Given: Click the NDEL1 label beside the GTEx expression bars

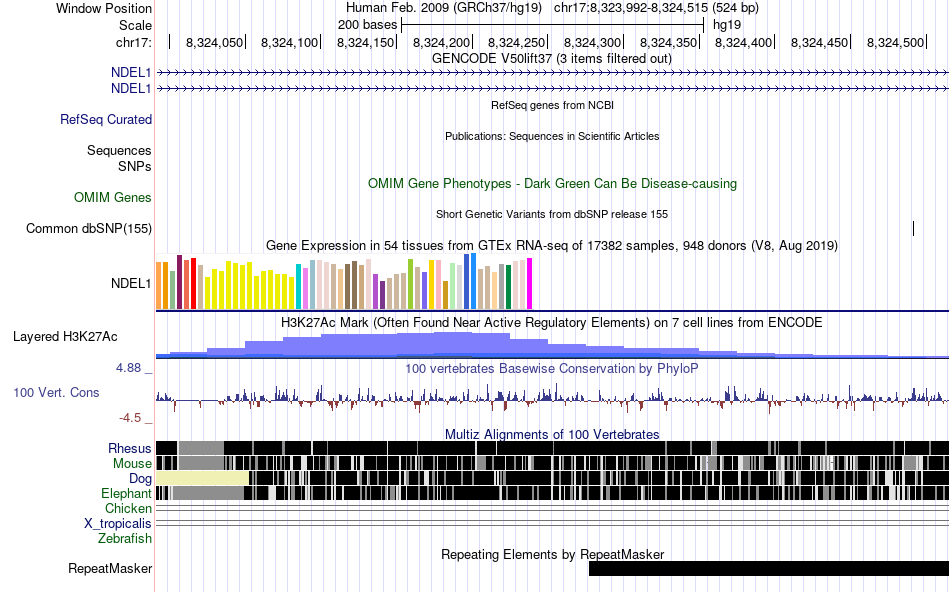Looking at the screenshot, I should (x=131, y=284).
